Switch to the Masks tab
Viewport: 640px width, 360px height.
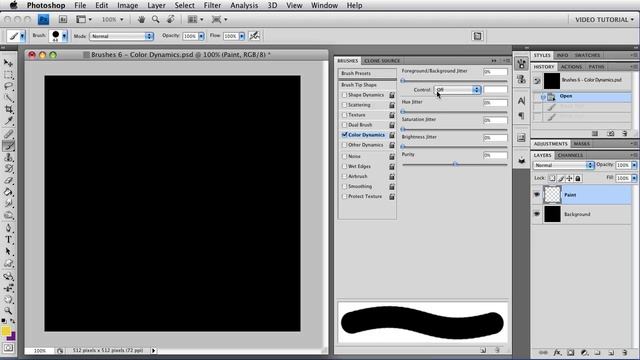581,144
